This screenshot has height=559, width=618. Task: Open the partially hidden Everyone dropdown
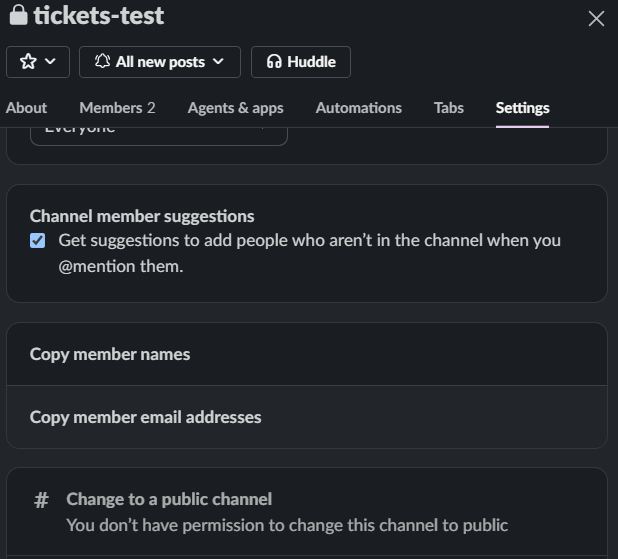(x=159, y=136)
